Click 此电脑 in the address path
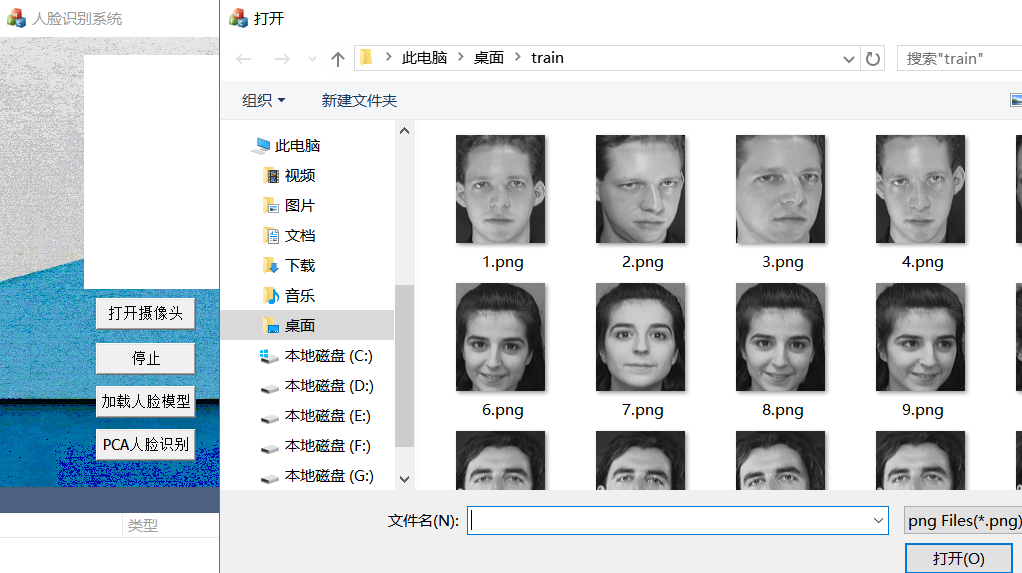Screen dimensions: 1022x573 [x=424, y=58]
